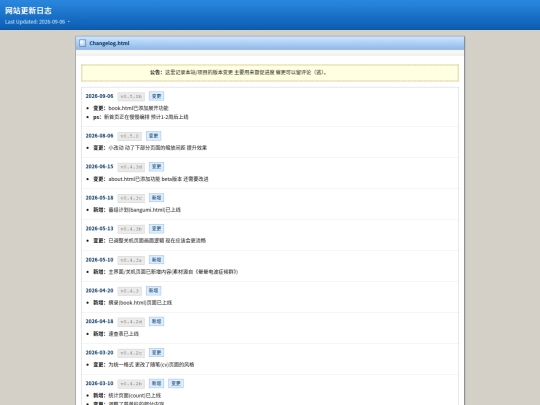Click the ps: note line under 2026-09-06
This screenshot has width=540, height=405.
tap(141, 117)
